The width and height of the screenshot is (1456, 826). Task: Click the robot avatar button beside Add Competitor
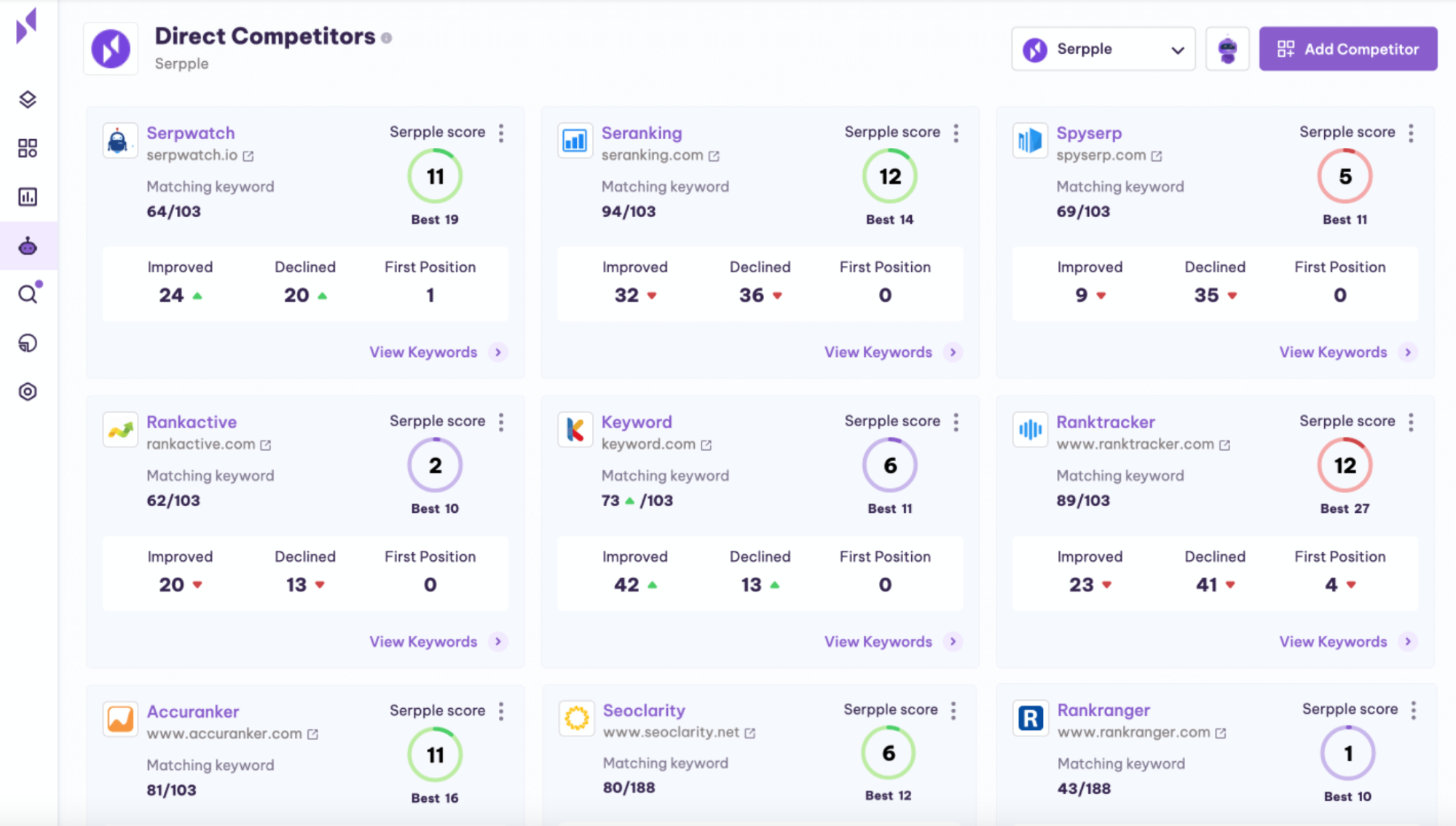1227,49
